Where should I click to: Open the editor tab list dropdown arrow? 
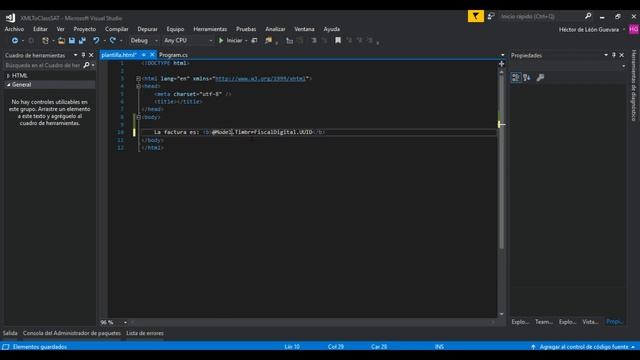tap(502, 55)
